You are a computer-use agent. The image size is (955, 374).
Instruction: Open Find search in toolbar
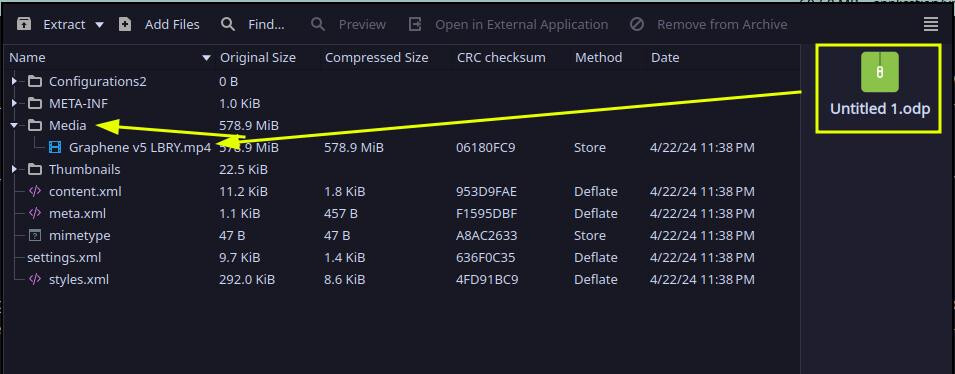[253, 24]
